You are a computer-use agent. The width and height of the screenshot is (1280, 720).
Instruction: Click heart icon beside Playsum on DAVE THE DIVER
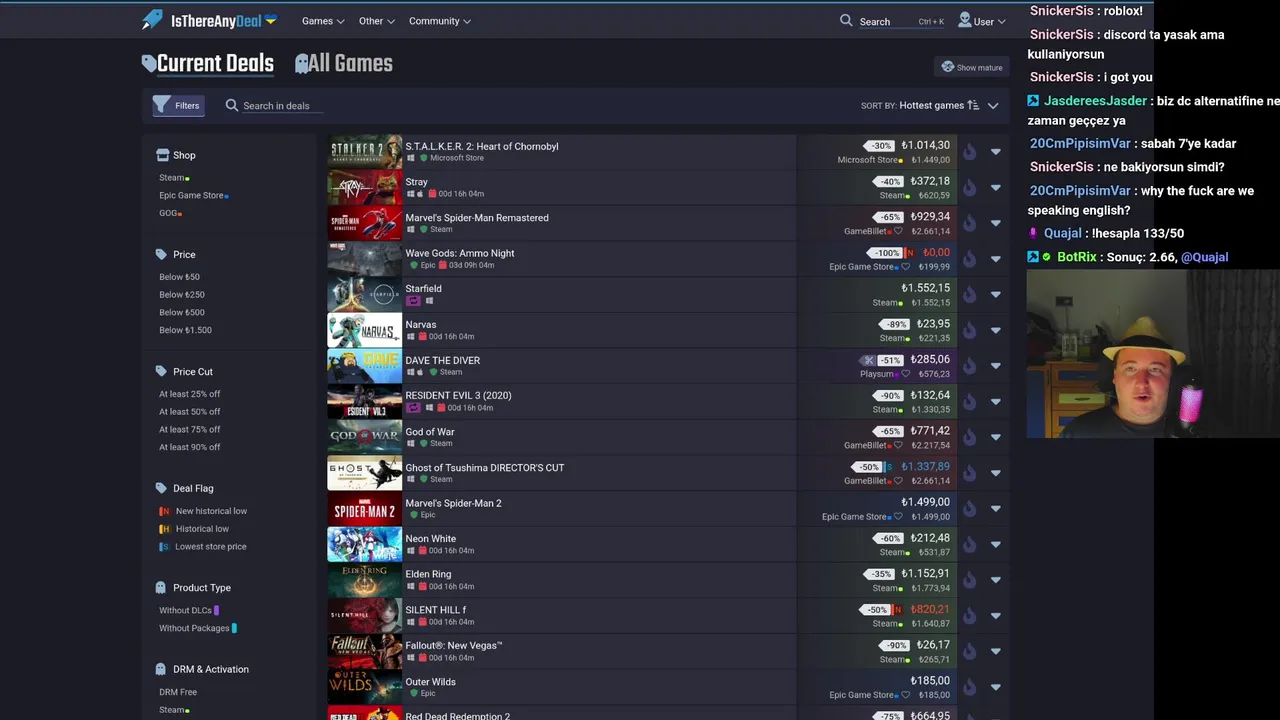pos(905,374)
